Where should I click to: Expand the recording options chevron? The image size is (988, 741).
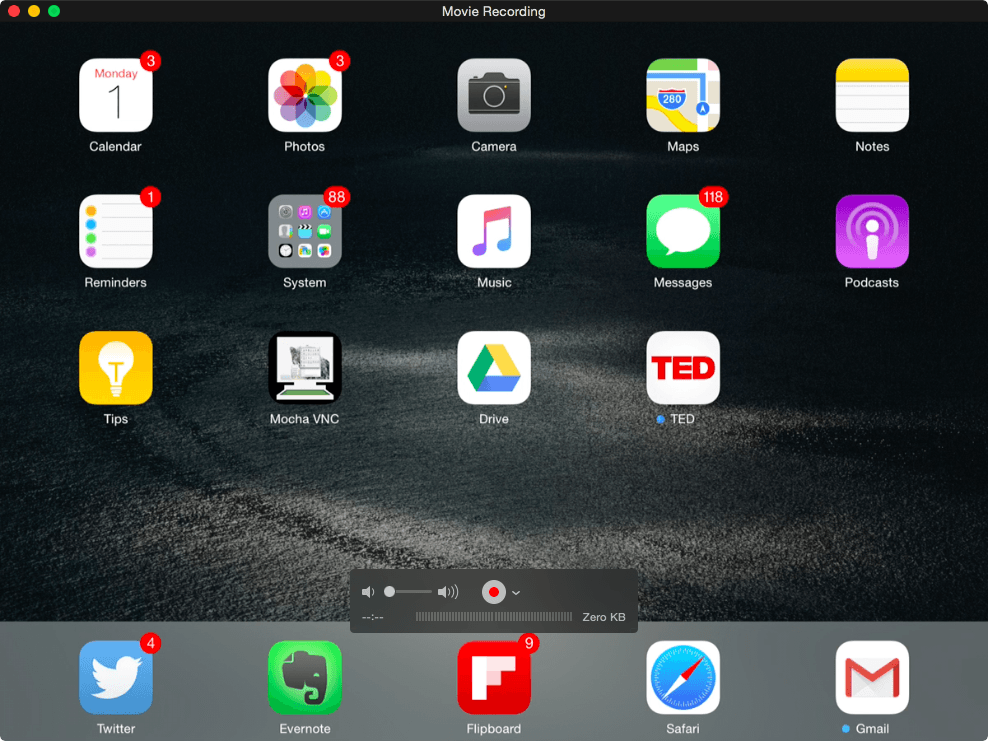point(516,592)
